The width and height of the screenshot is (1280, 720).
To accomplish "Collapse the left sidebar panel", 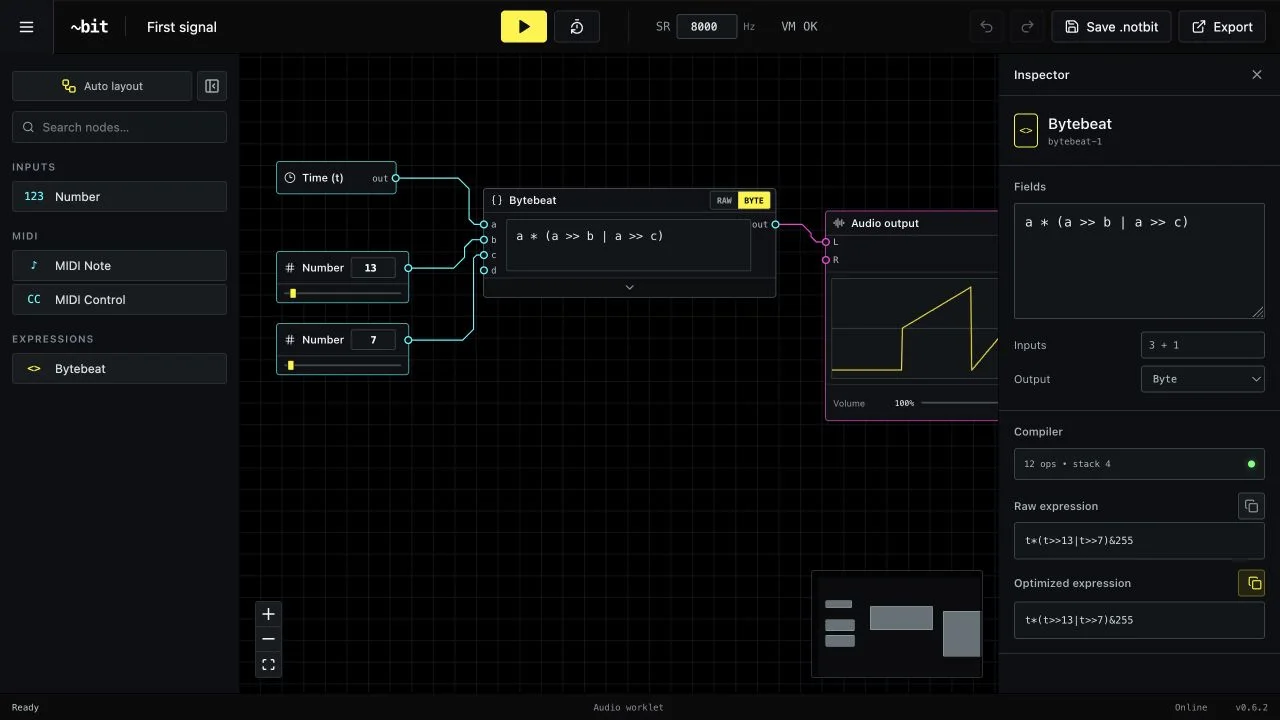I will [x=212, y=86].
